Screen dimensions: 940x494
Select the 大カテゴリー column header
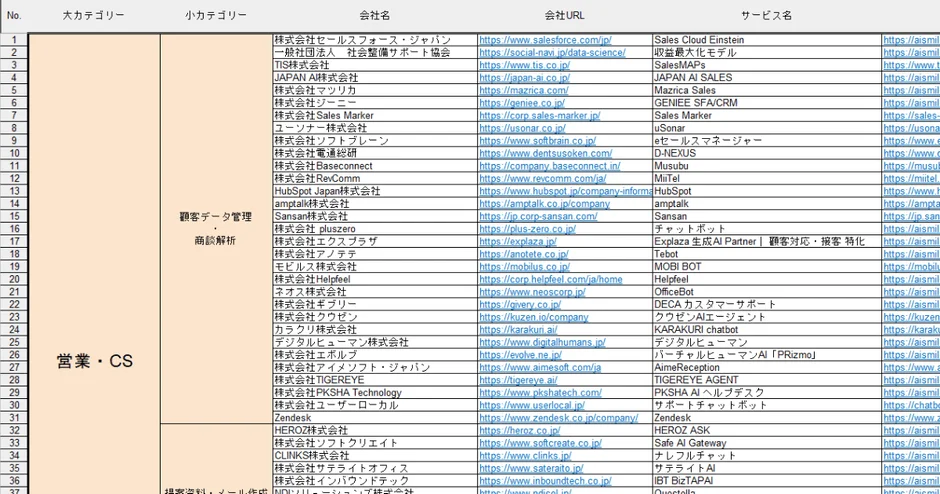94,16
